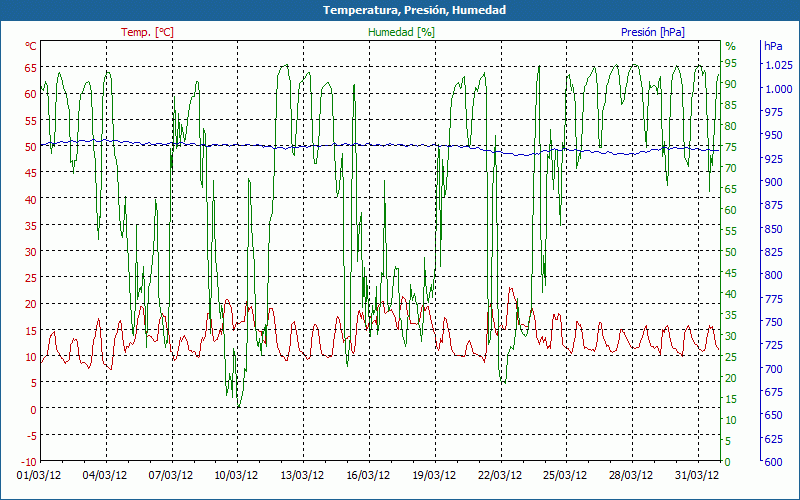Click date label '28/03/12' on time axis
Viewport: 800px width, 500px height.
pos(631,475)
